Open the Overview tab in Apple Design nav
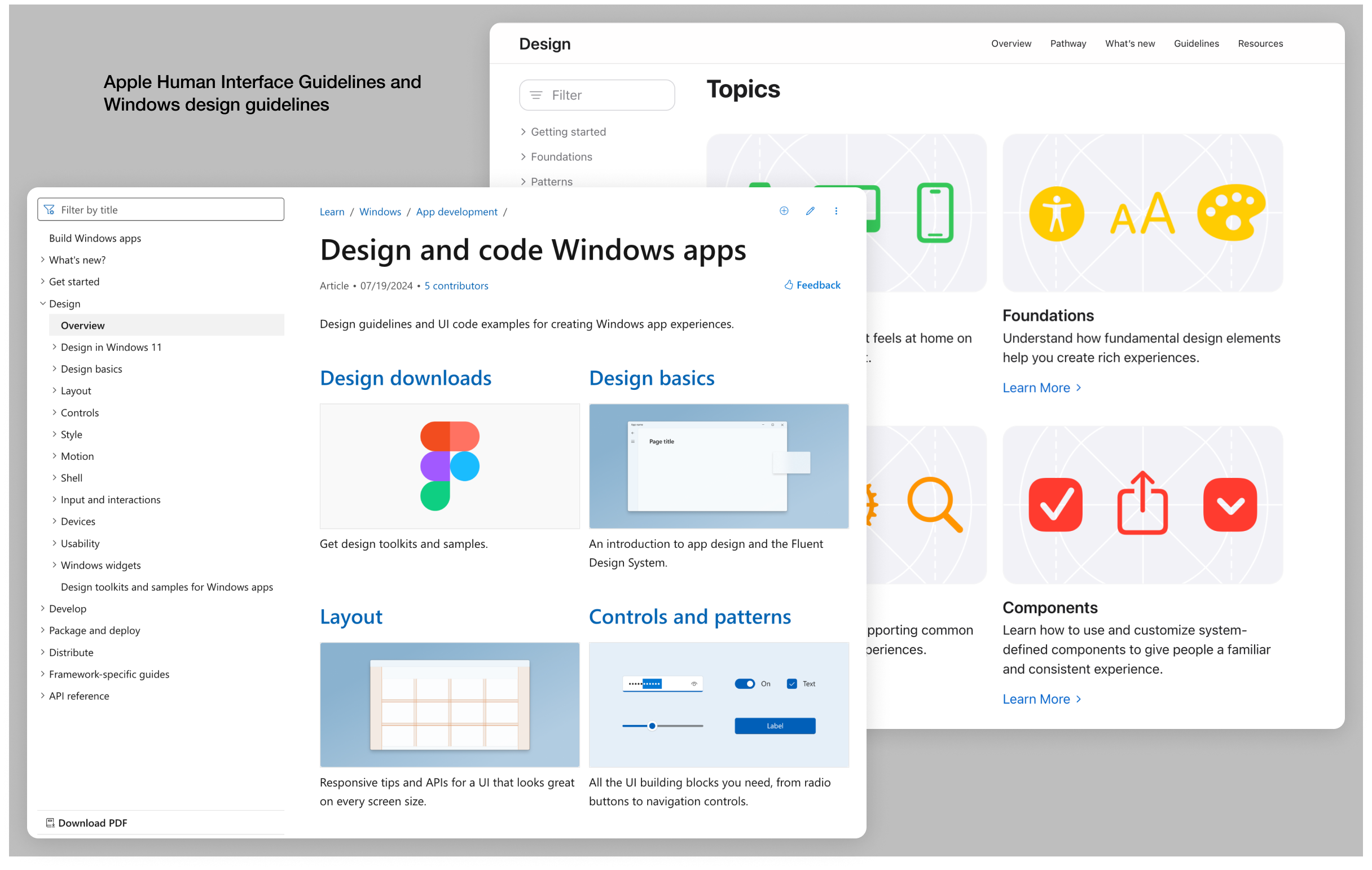The height and width of the screenshot is (870, 1372). pos(1011,43)
